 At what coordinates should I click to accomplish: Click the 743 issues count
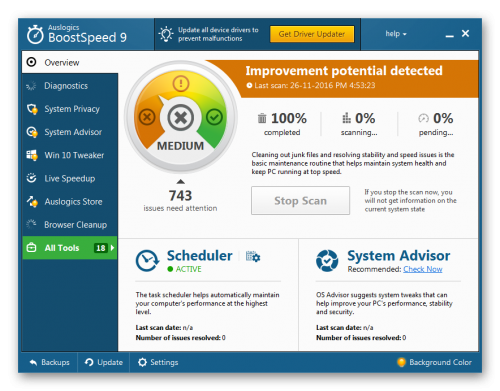click(180, 196)
